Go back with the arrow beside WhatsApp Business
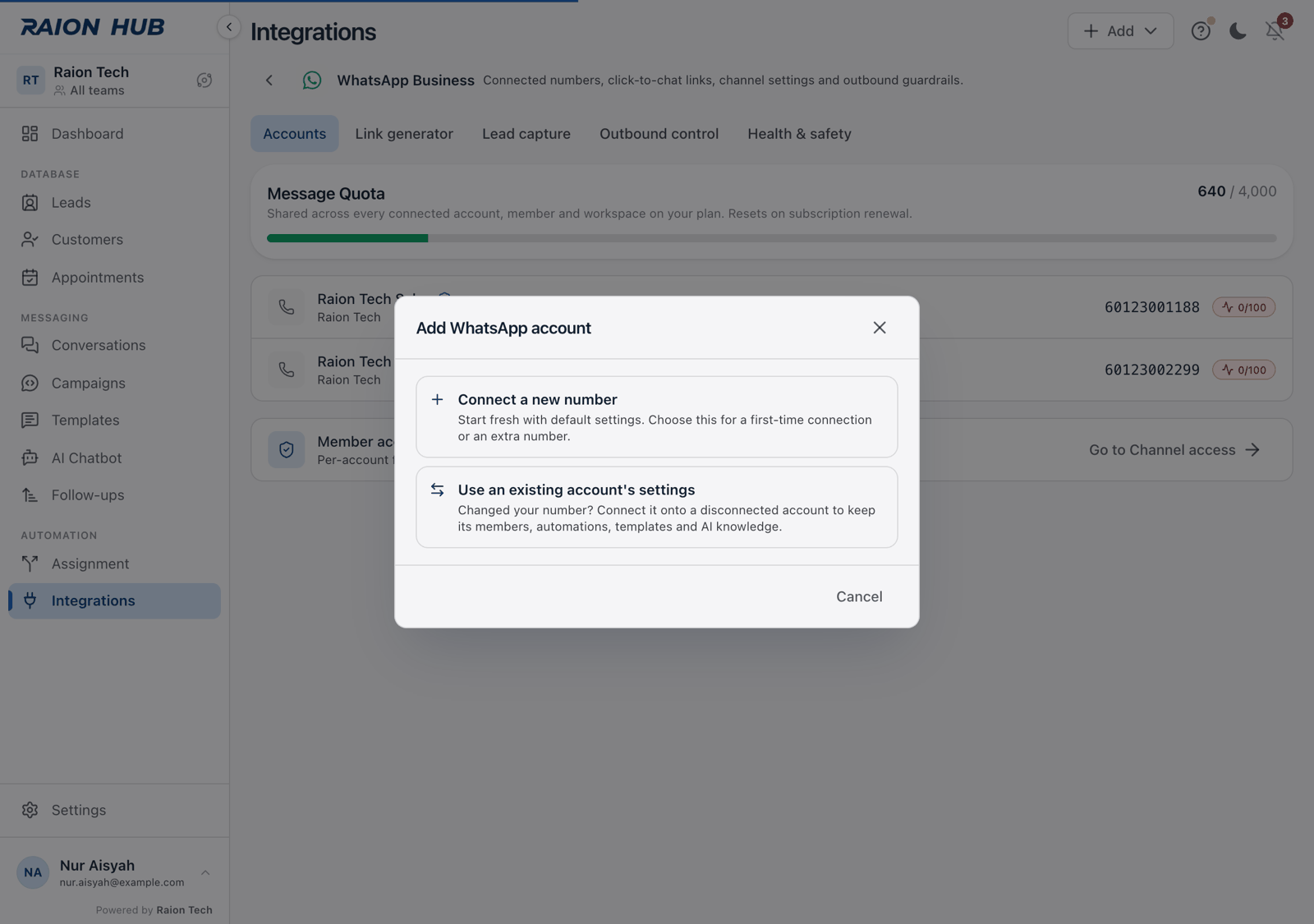The width and height of the screenshot is (1314, 924). 269,80
